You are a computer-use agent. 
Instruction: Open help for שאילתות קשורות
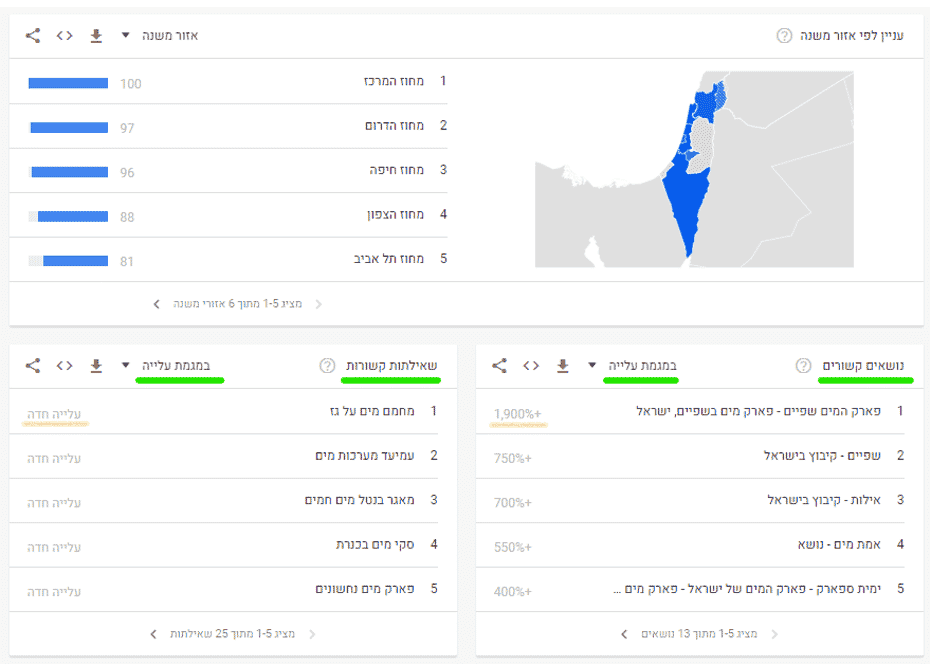[327, 366]
